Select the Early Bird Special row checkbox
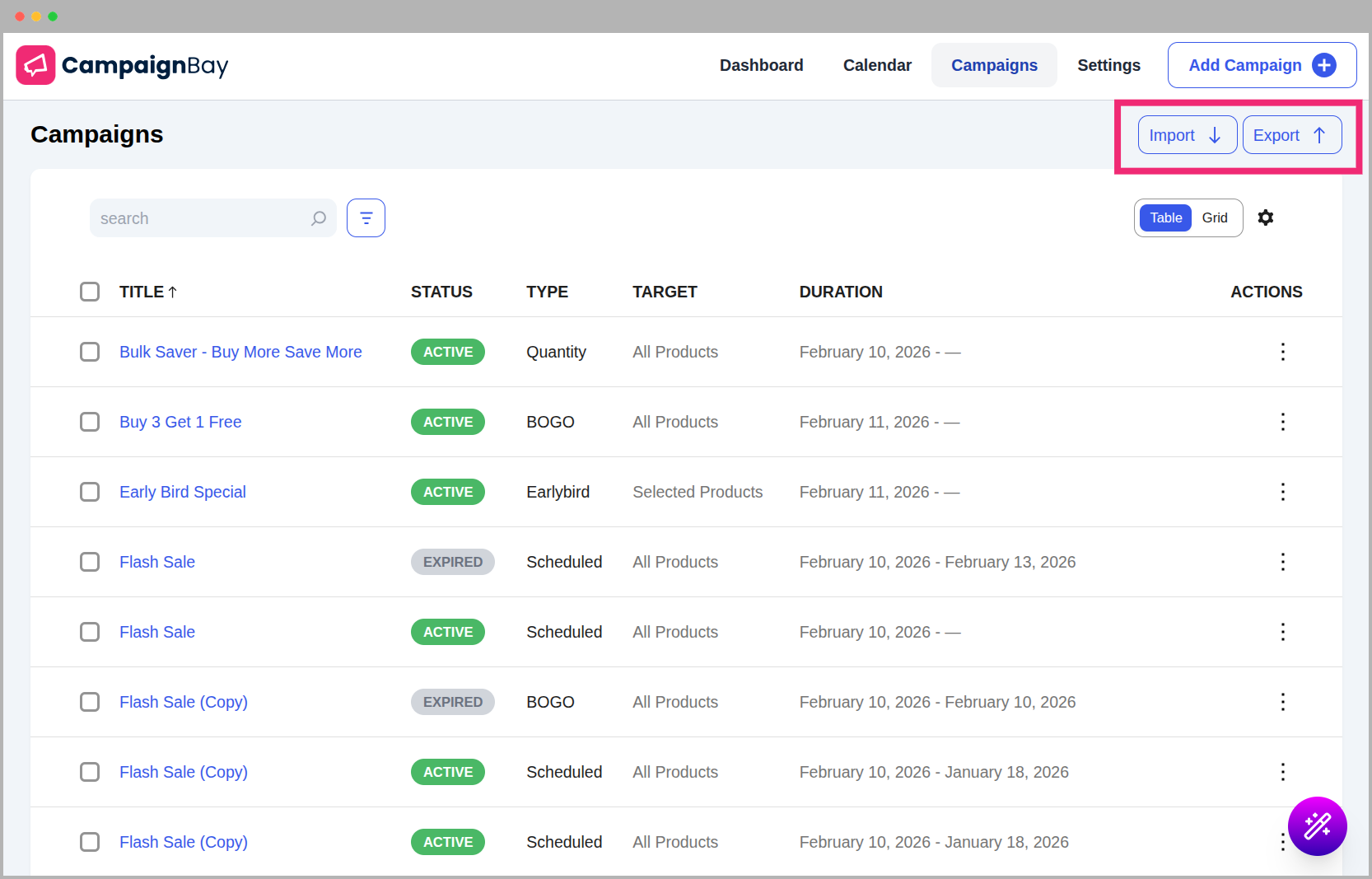The image size is (1372, 879). 90,492
